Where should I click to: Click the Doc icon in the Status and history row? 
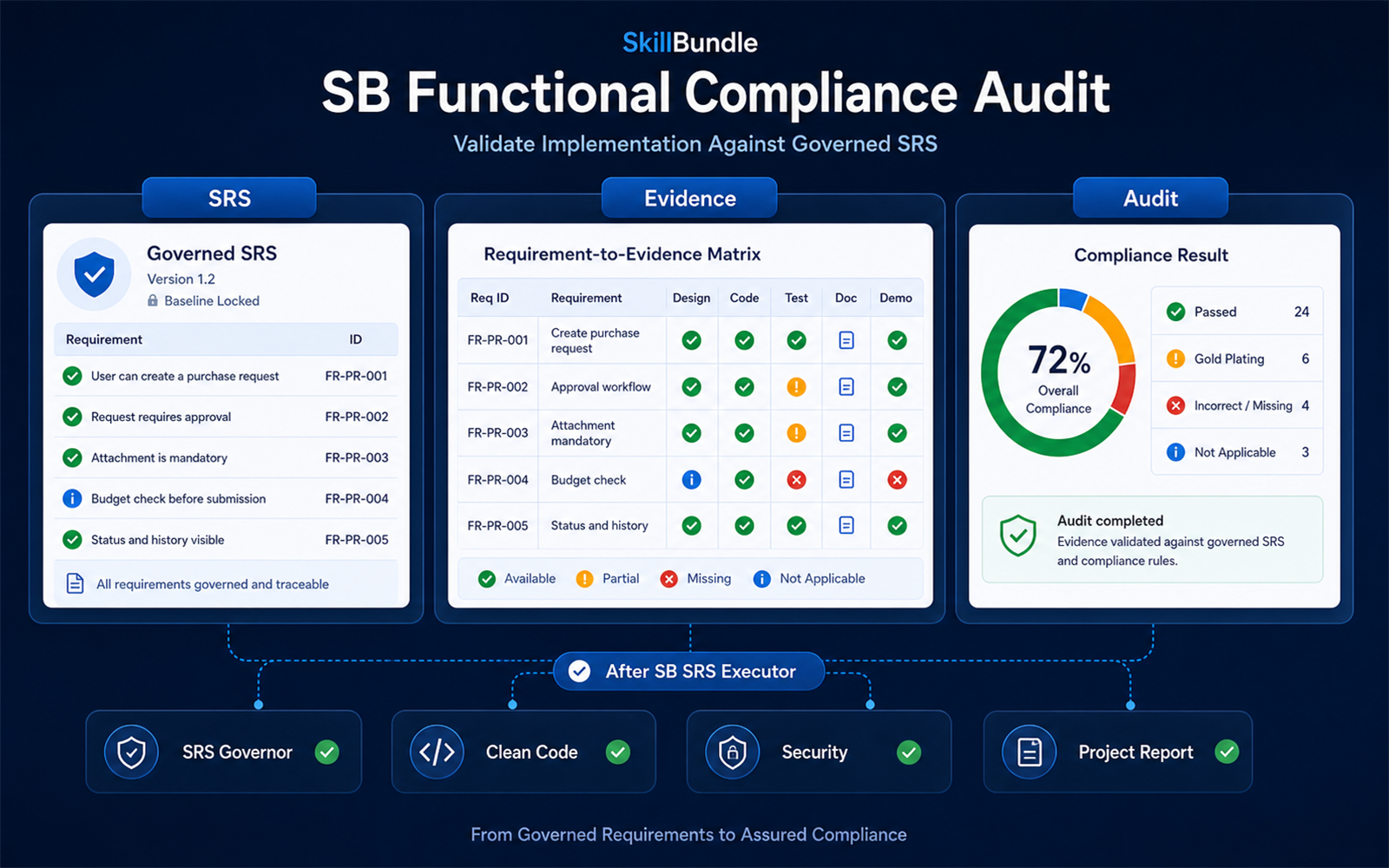pyautogui.click(x=846, y=525)
